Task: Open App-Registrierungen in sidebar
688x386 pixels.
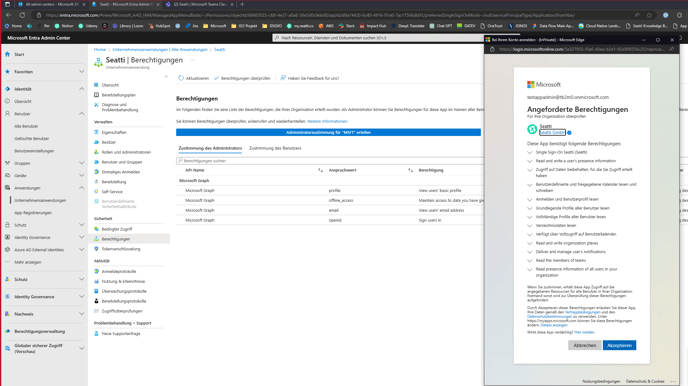Action: point(33,213)
